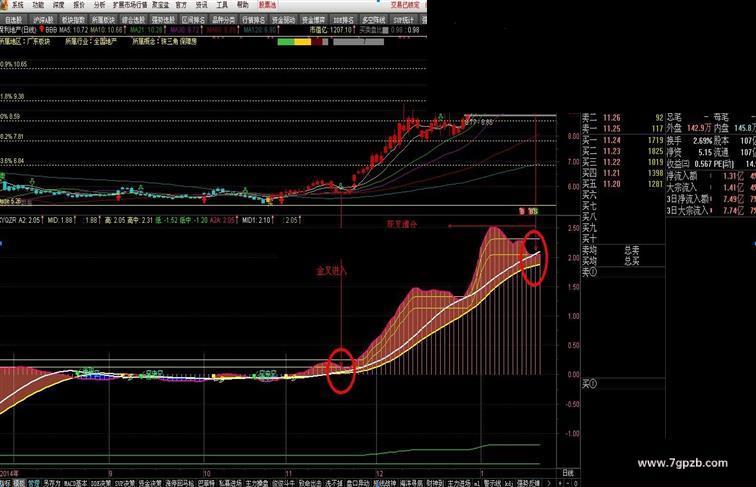Open the 资讯 menu

tap(201, 5)
